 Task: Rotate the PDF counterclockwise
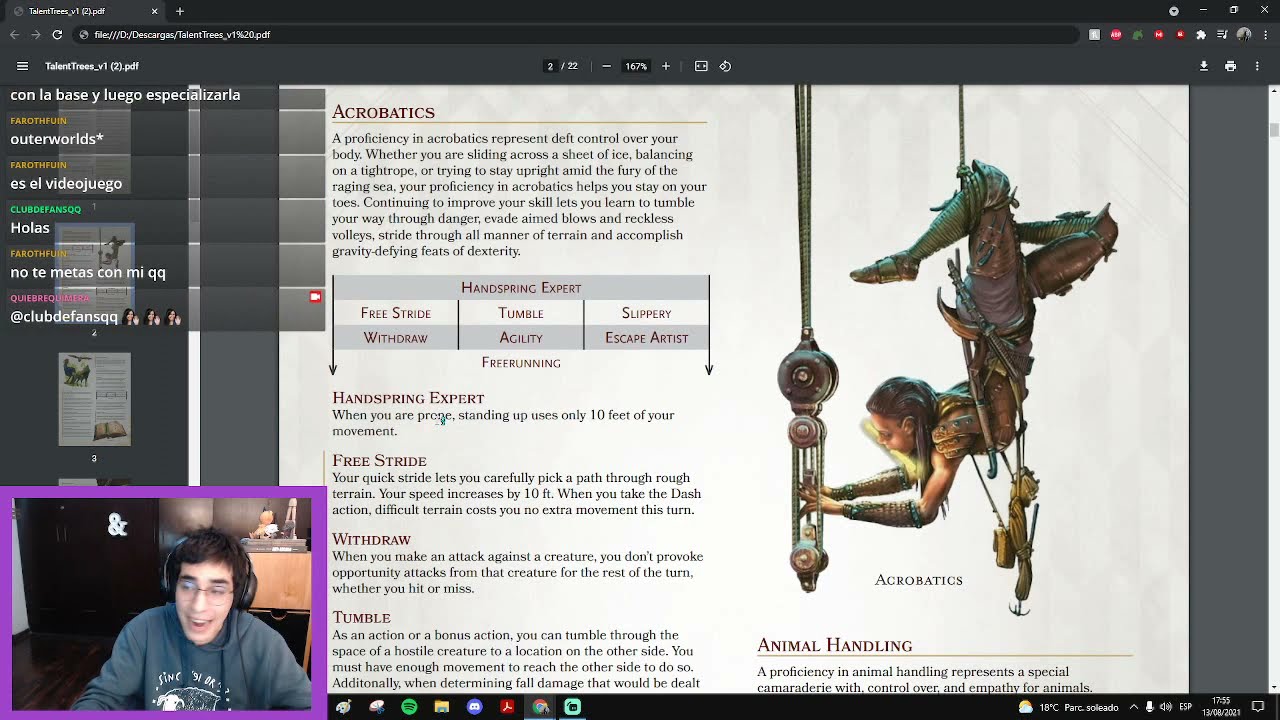click(x=725, y=66)
